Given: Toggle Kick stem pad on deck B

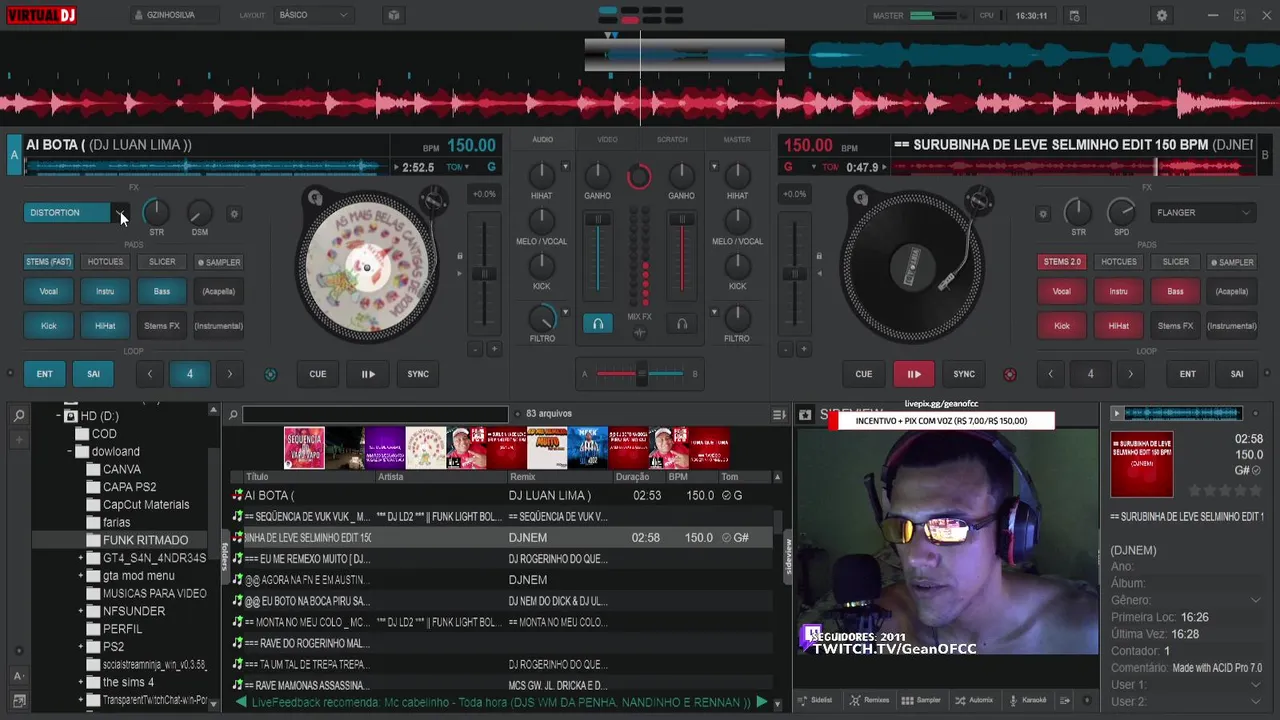Looking at the screenshot, I should pyautogui.click(x=1062, y=325).
